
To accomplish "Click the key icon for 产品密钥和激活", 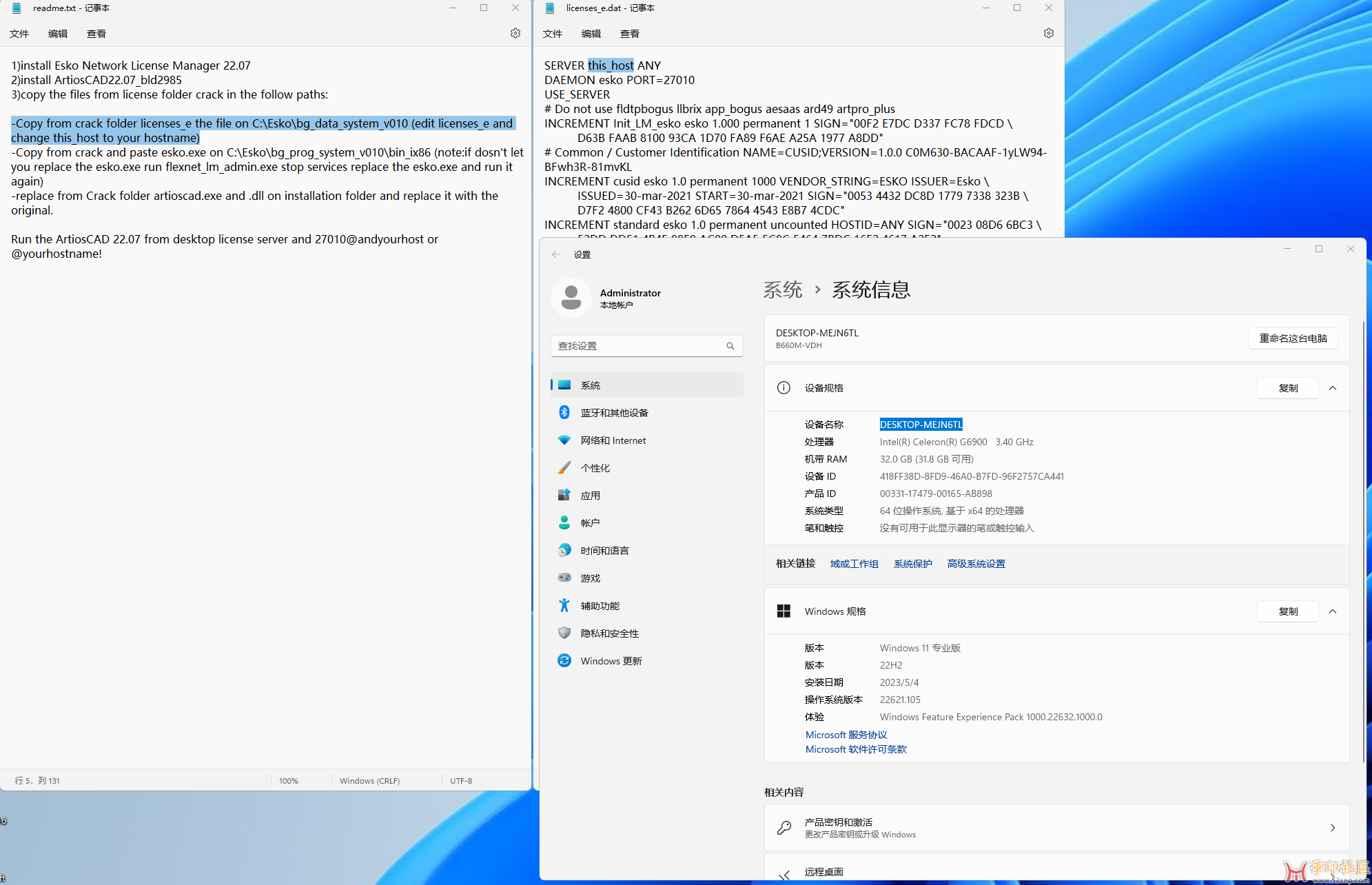I will 784,827.
